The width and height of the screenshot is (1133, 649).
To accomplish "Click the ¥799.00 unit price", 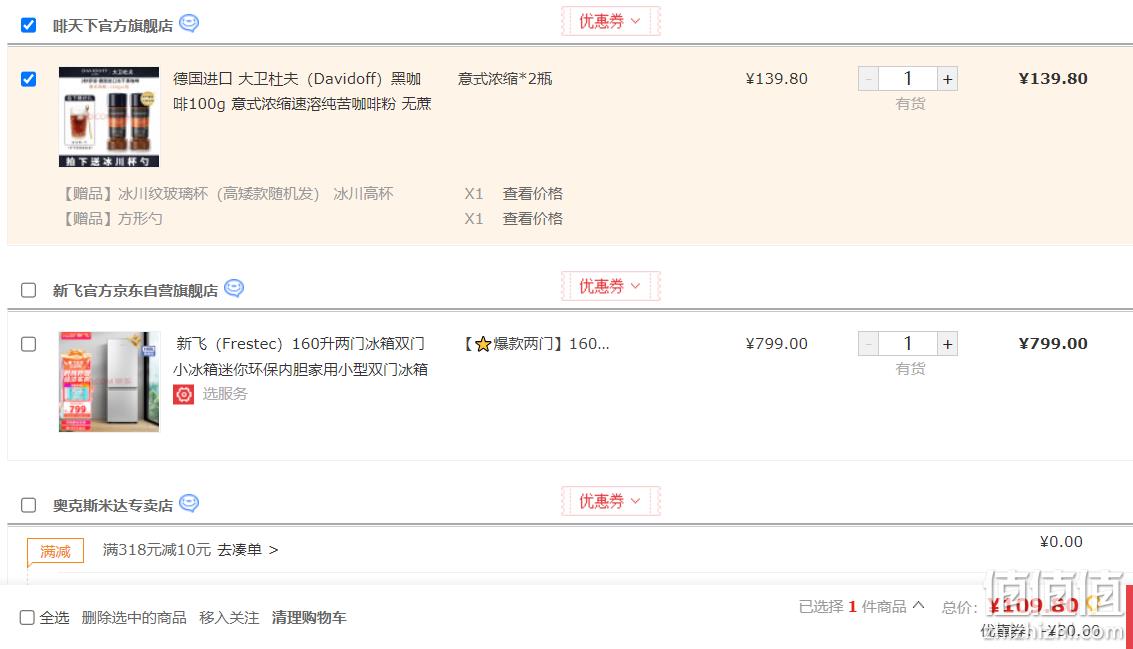I will point(777,344).
